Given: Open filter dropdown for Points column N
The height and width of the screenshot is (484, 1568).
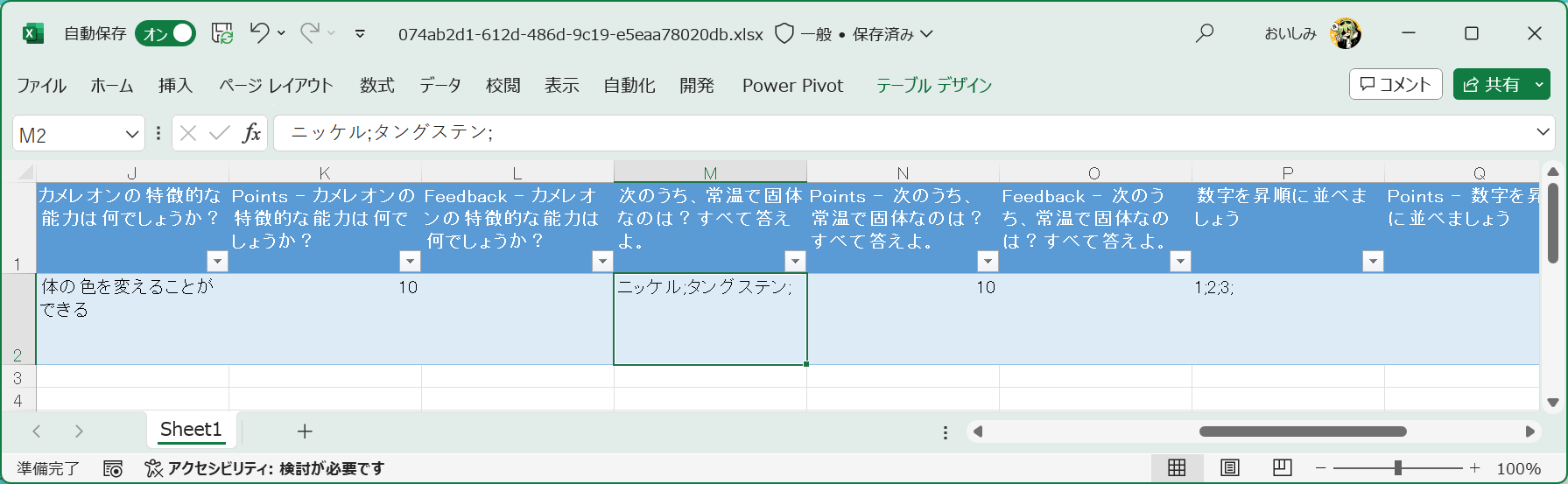Looking at the screenshot, I should coord(988,261).
